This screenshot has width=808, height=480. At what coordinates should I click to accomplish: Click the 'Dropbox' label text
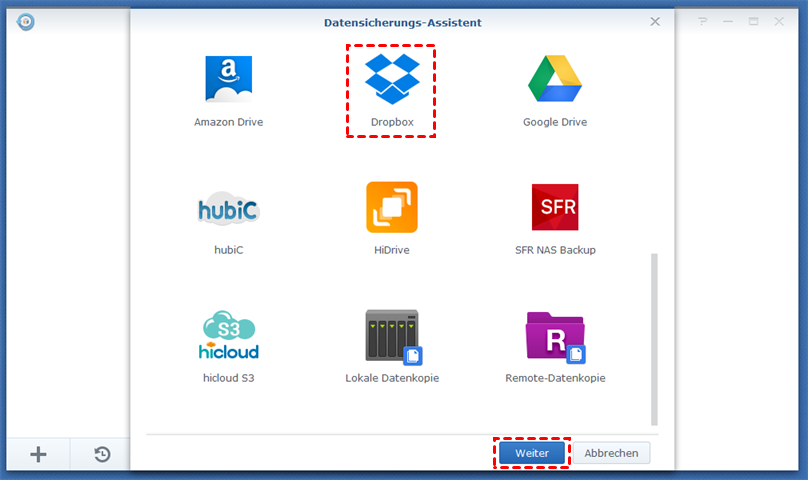click(x=392, y=122)
